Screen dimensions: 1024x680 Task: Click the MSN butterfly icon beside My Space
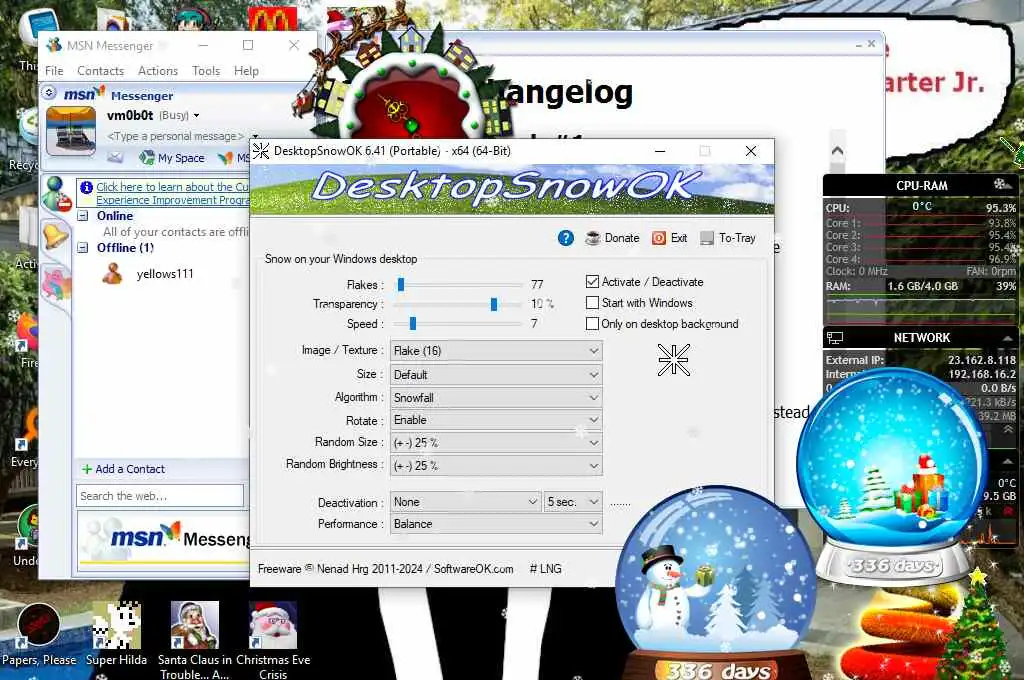225,157
